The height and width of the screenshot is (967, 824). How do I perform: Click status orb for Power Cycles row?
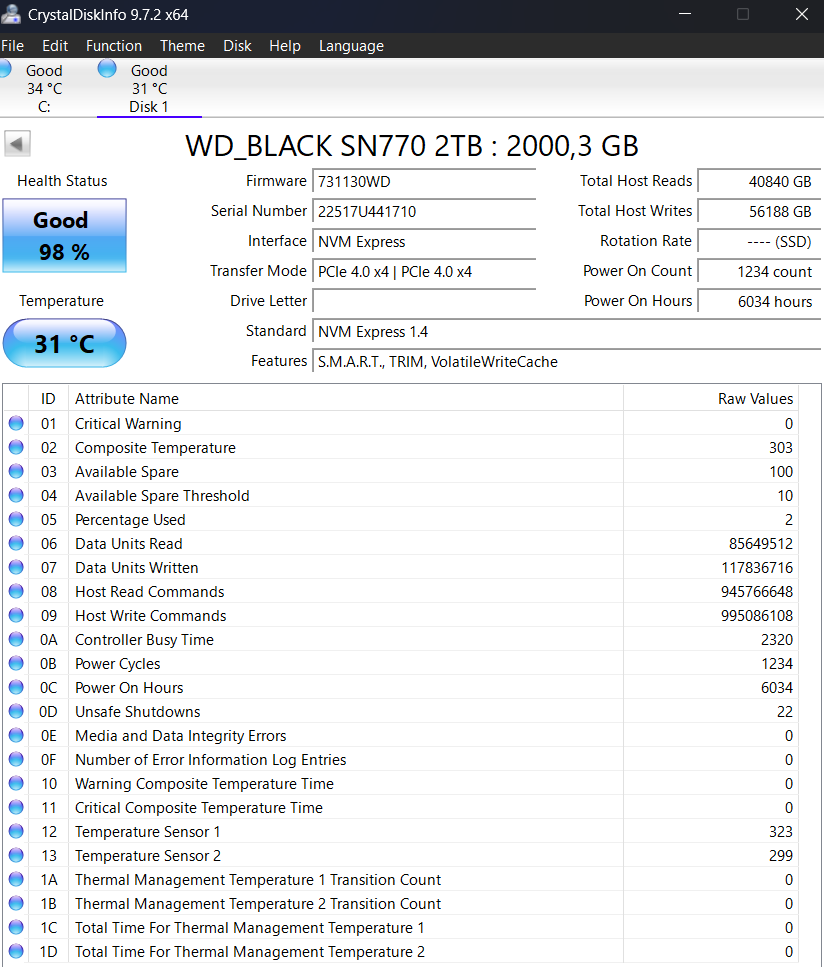pyautogui.click(x=16, y=664)
